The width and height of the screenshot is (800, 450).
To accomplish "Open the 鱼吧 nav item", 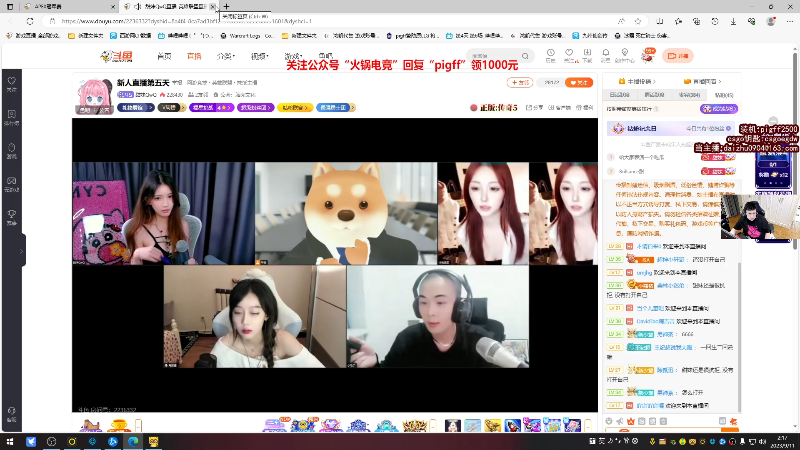I will click(325, 56).
